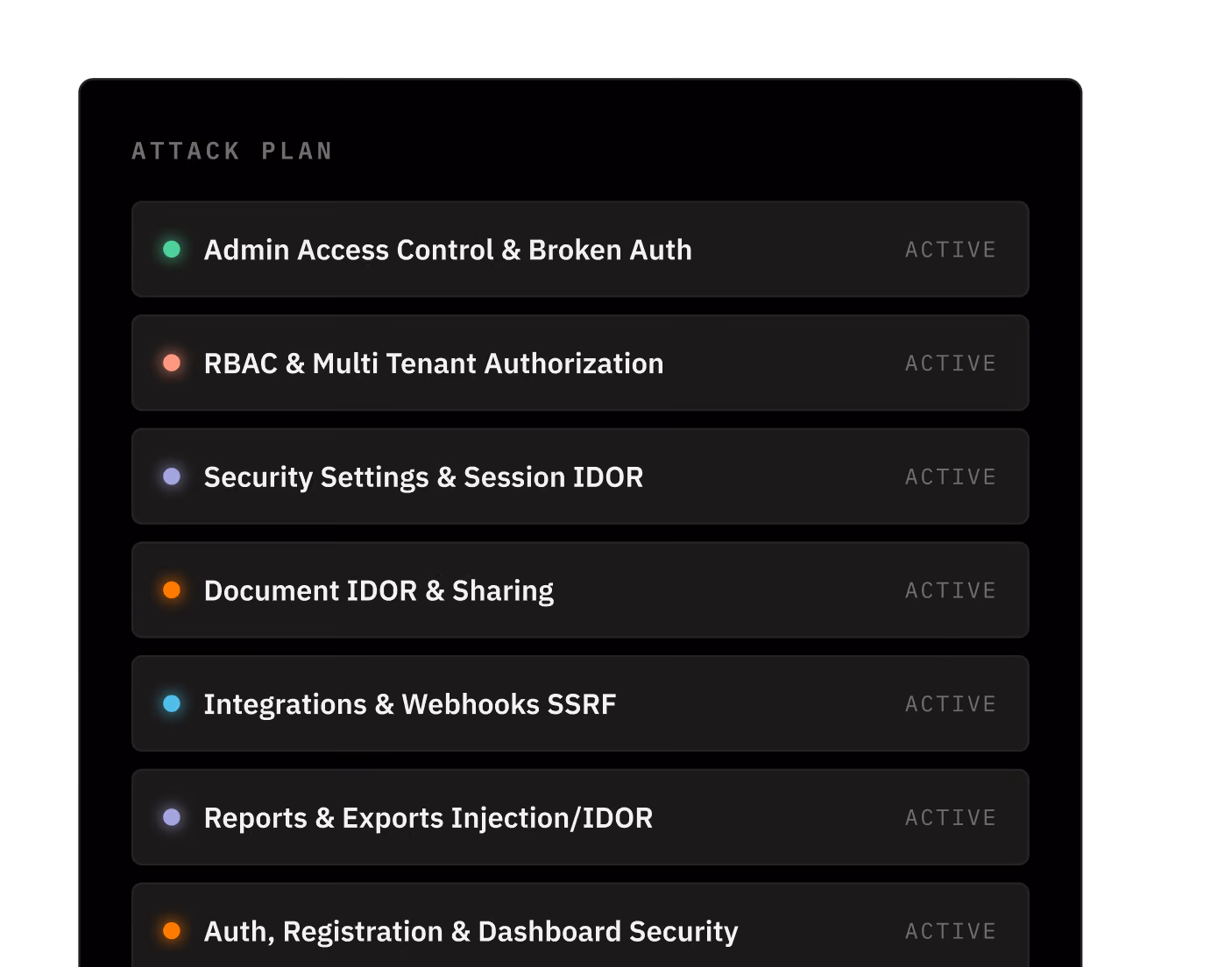Click ACTIVE label on Auth, Registration row
1232x967 pixels.
point(951,931)
